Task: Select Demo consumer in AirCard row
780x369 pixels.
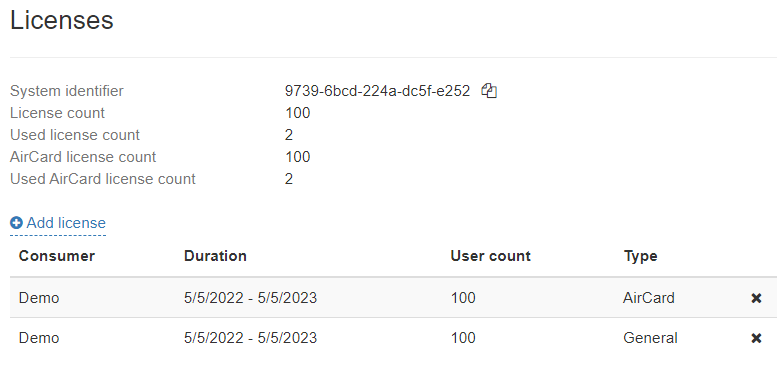Action: [39, 298]
